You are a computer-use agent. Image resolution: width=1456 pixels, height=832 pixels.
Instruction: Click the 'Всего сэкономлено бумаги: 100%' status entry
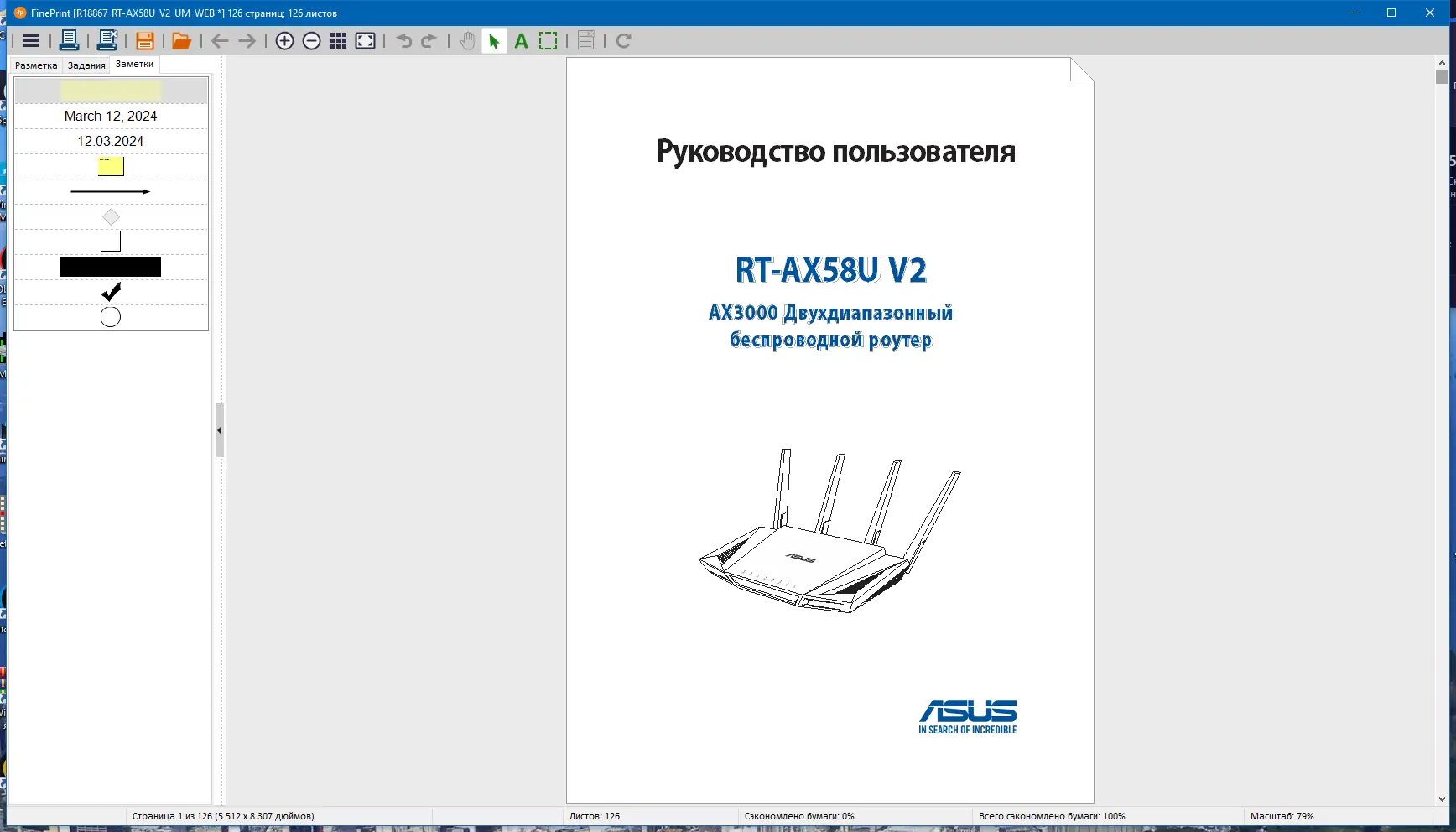coord(1052,816)
